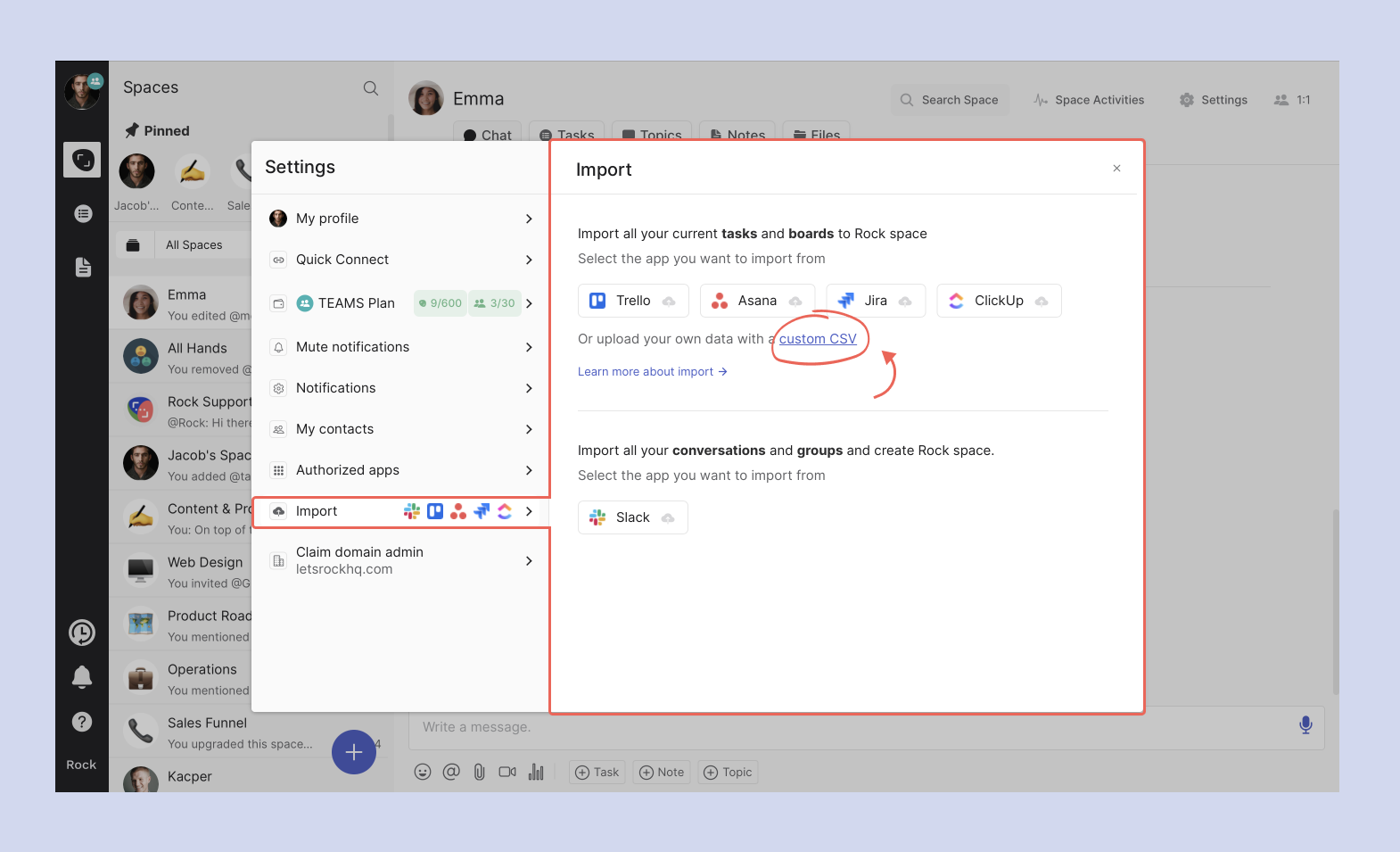Click the emoji picker icon
Screen dimensions: 1400x852
tap(423, 772)
